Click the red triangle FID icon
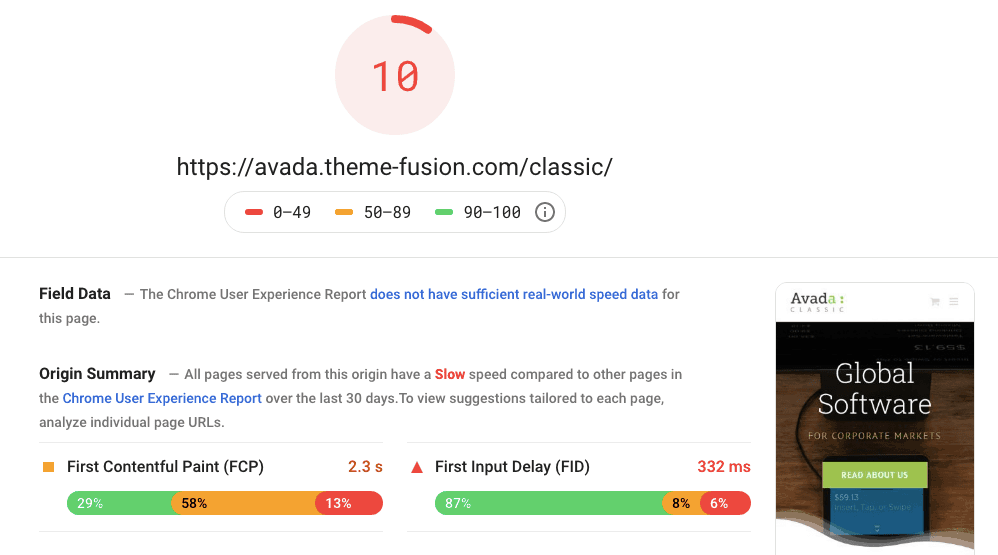 [417, 468]
